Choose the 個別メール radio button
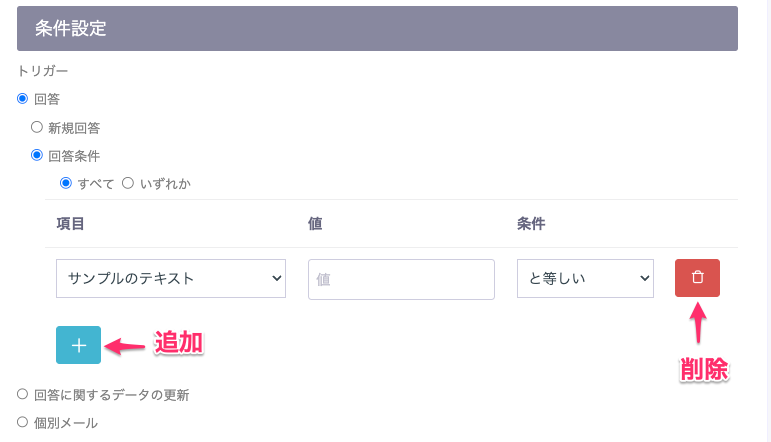The height and width of the screenshot is (442, 771). coord(22,422)
